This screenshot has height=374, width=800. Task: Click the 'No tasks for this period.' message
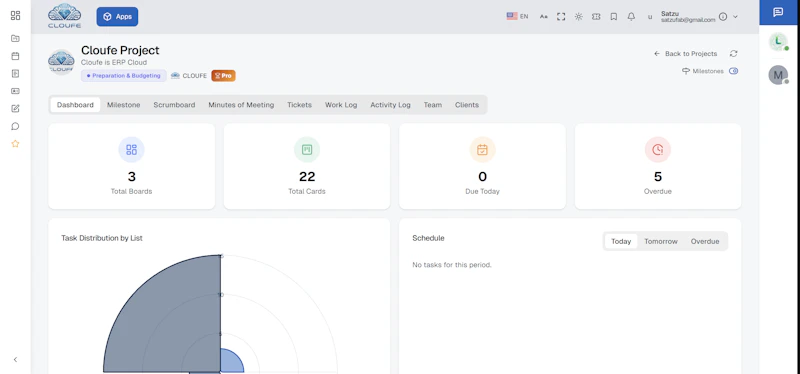[452, 265]
